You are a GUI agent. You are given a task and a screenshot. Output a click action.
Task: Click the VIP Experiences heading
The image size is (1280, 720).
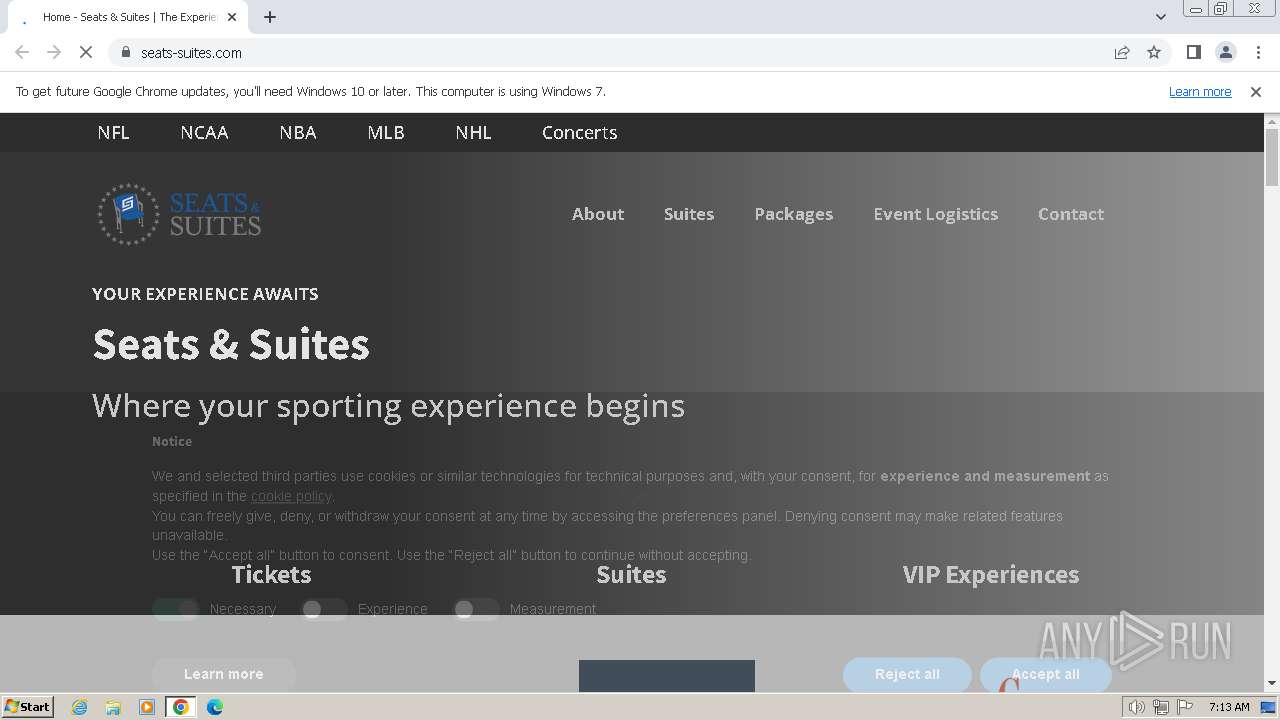click(x=991, y=574)
